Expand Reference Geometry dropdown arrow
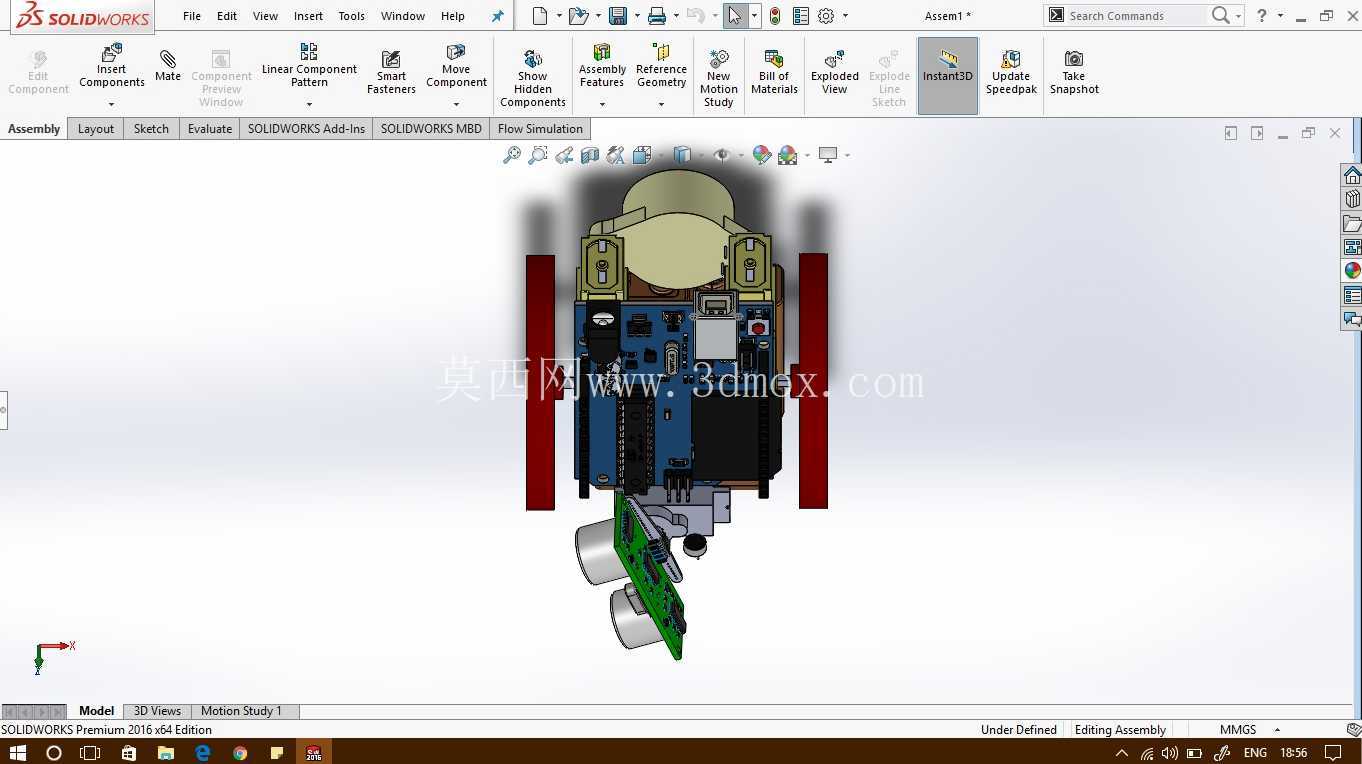This screenshot has width=1362, height=764. pos(661,104)
